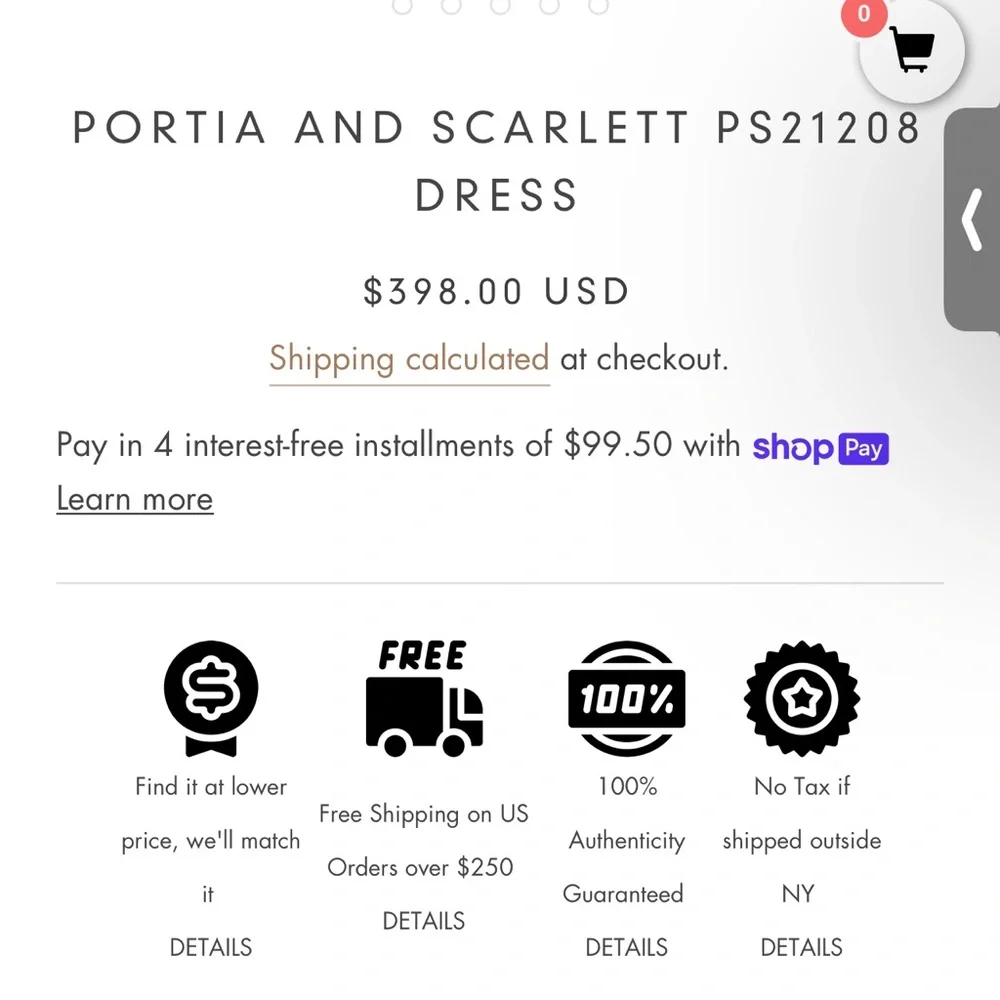Click the $398.00 USD price

point(497,292)
